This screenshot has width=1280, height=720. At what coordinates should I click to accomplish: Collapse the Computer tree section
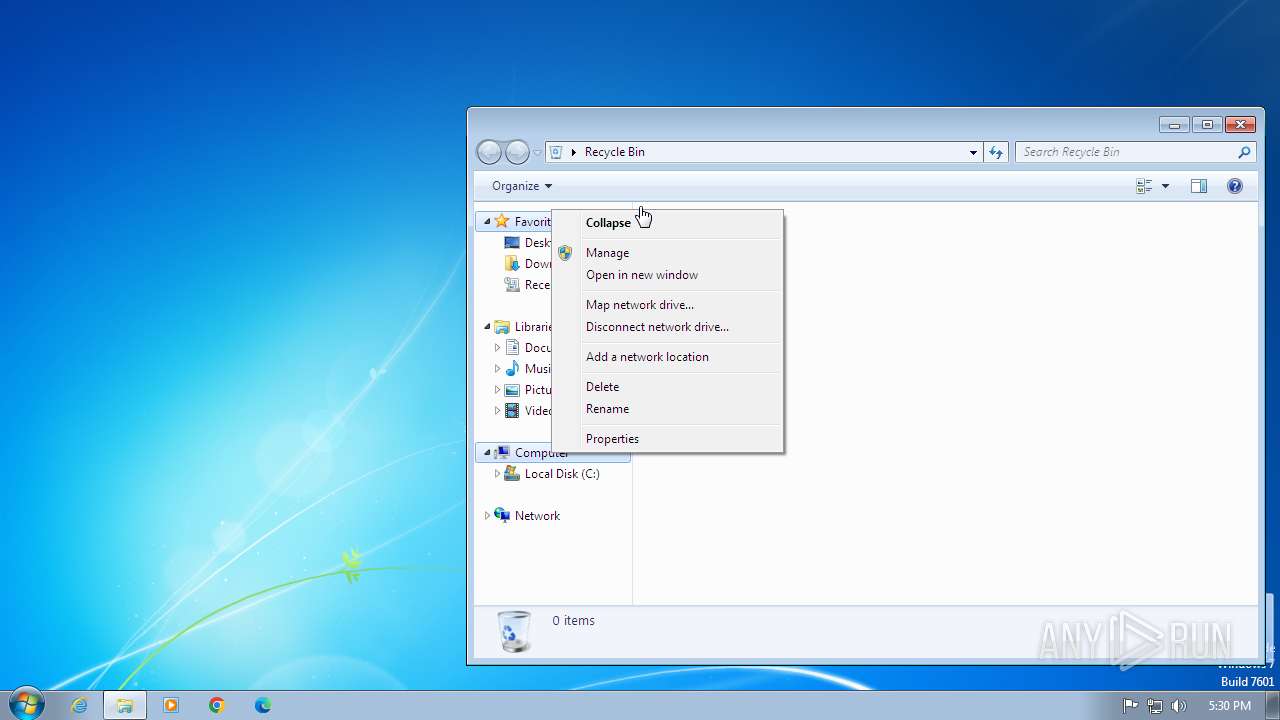click(x=487, y=453)
